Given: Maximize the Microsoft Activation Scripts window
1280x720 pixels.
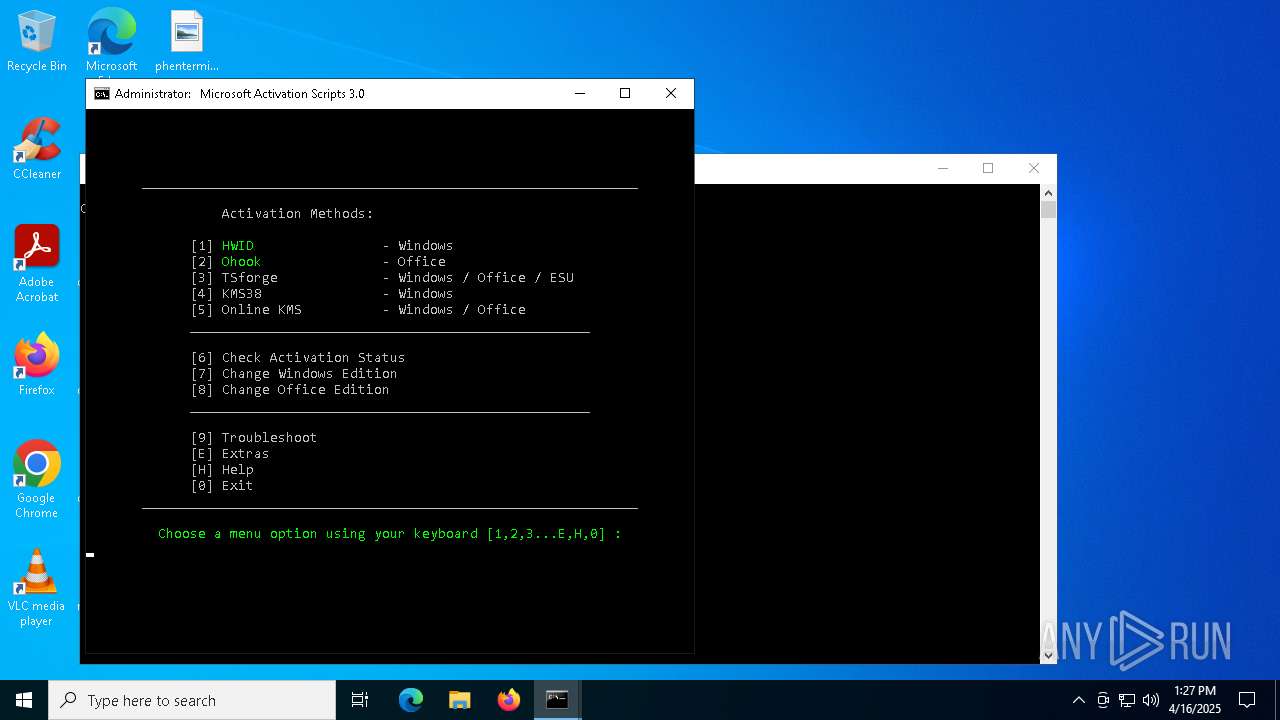Looking at the screenshot, I should (625, 94).
